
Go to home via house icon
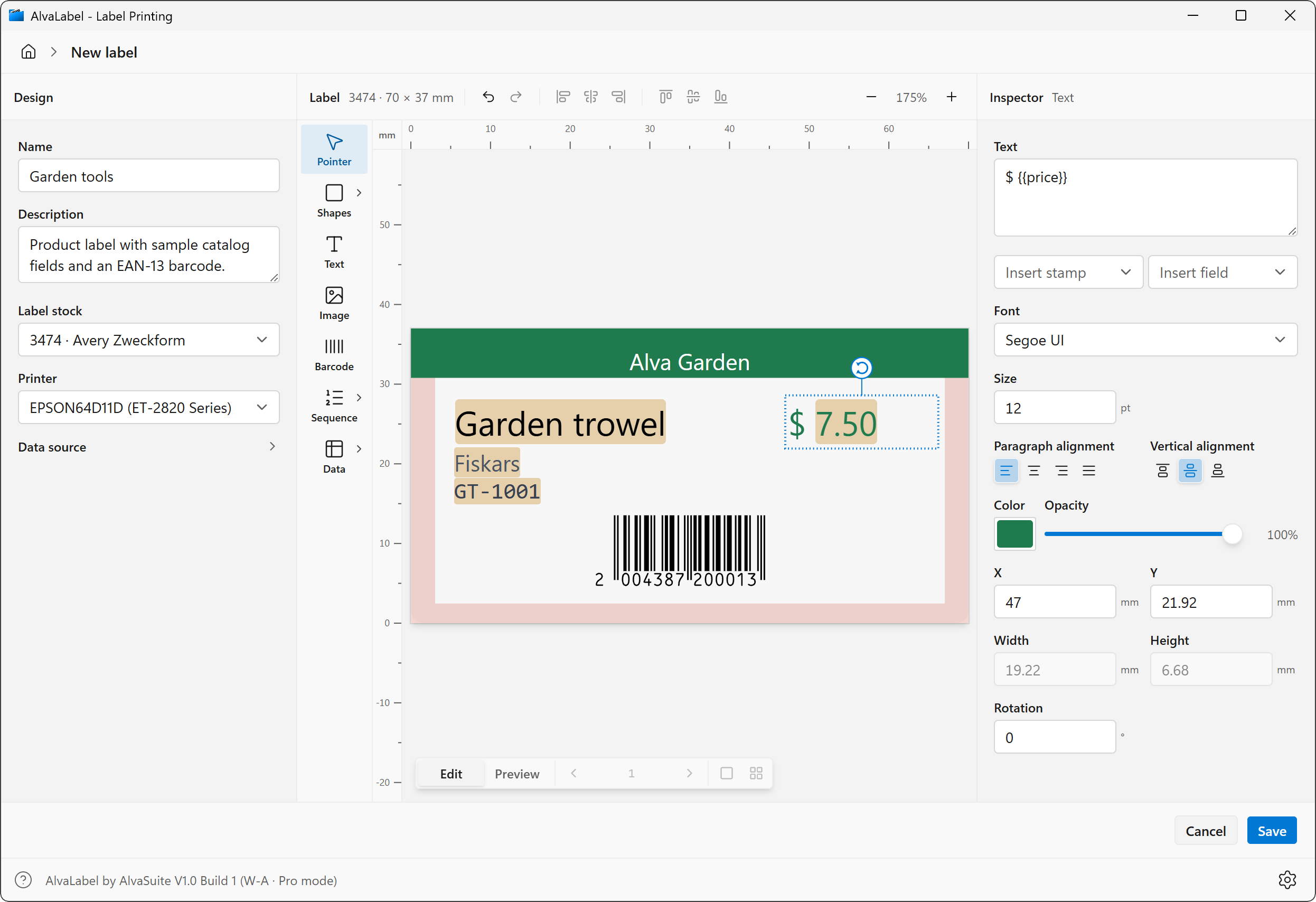[29, 52]
